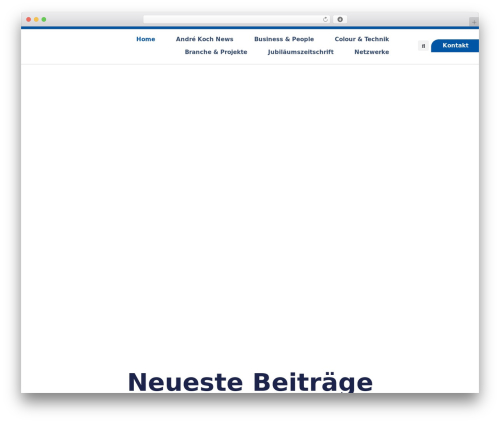
Task: Open André Koch News menu item
Action: 204,39
